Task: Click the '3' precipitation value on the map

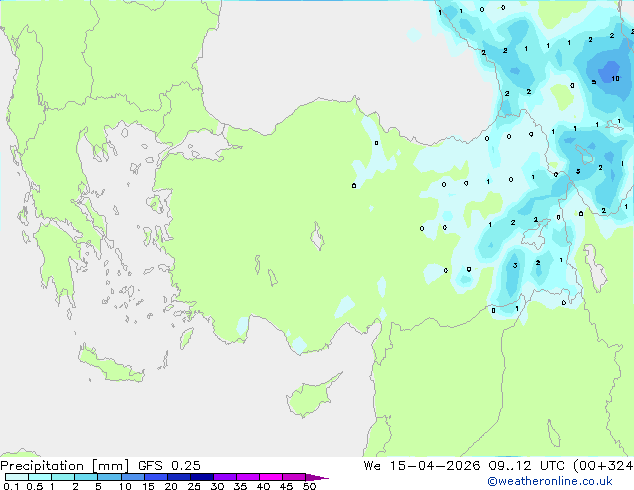Action: pyautogui.click(x=515, y=266)
